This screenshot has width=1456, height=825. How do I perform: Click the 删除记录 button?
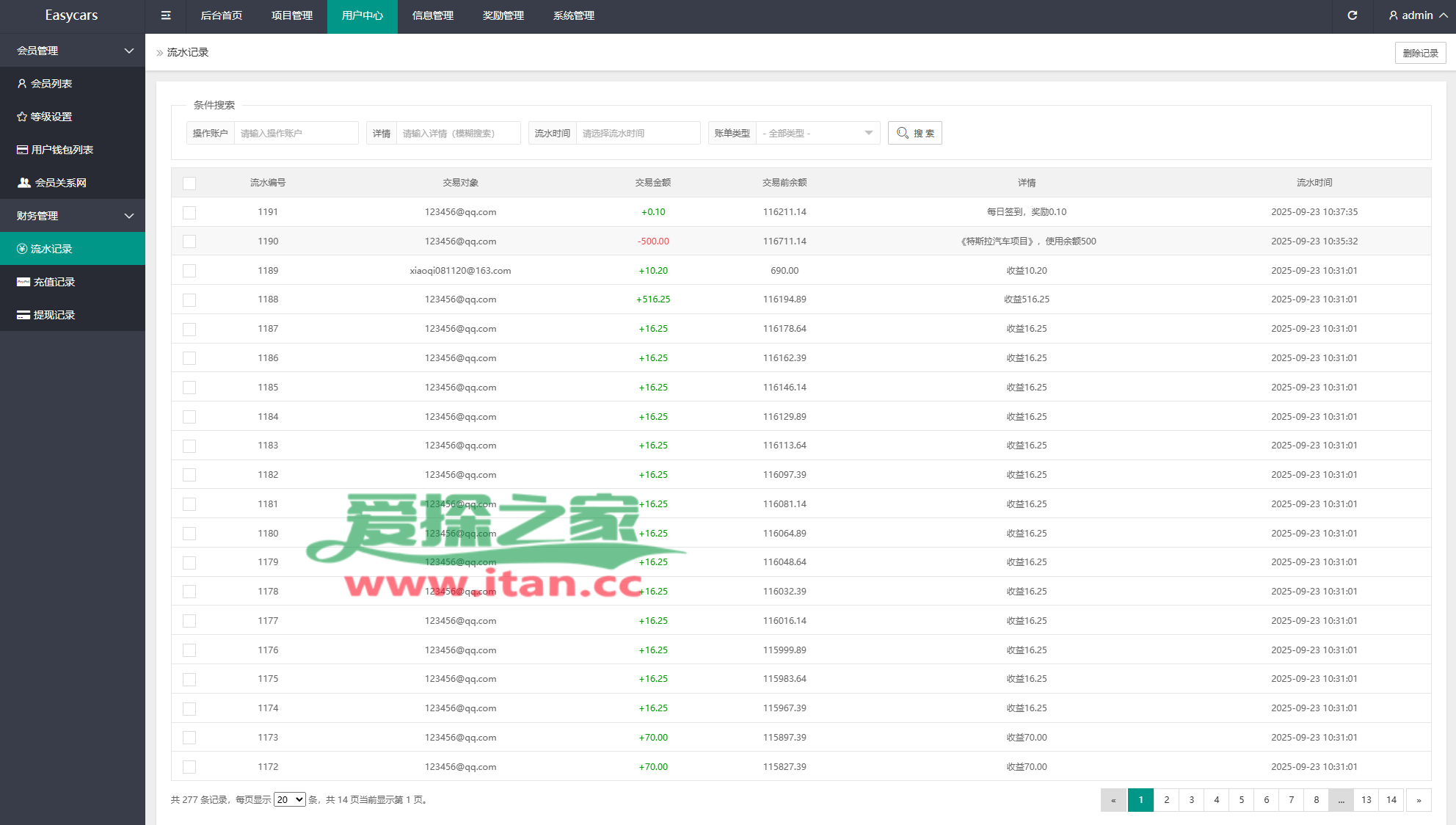pyautogui.click(x=1420, y=53)
